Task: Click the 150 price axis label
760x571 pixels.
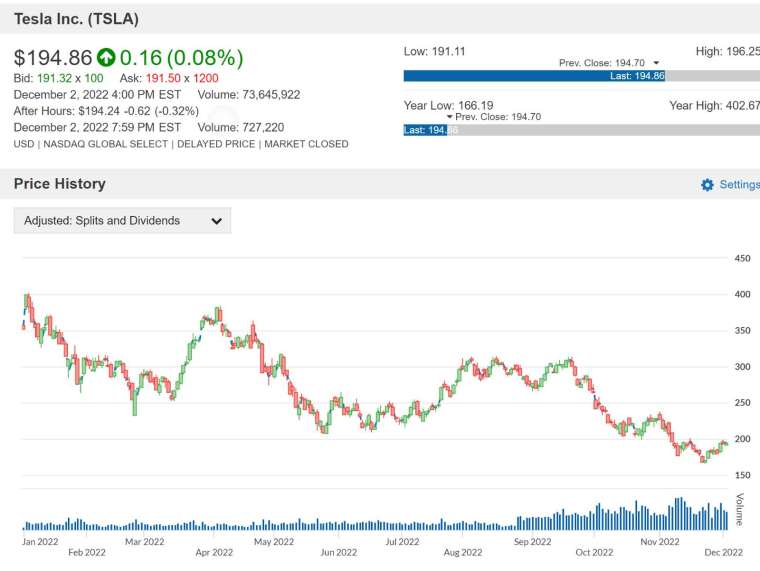Action: [742, 476]
